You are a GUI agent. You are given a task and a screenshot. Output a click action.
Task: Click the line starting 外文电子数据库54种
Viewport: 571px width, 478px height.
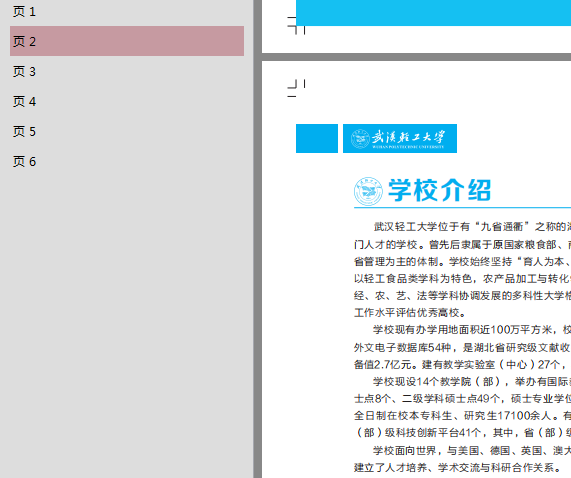tap(462, 348)
